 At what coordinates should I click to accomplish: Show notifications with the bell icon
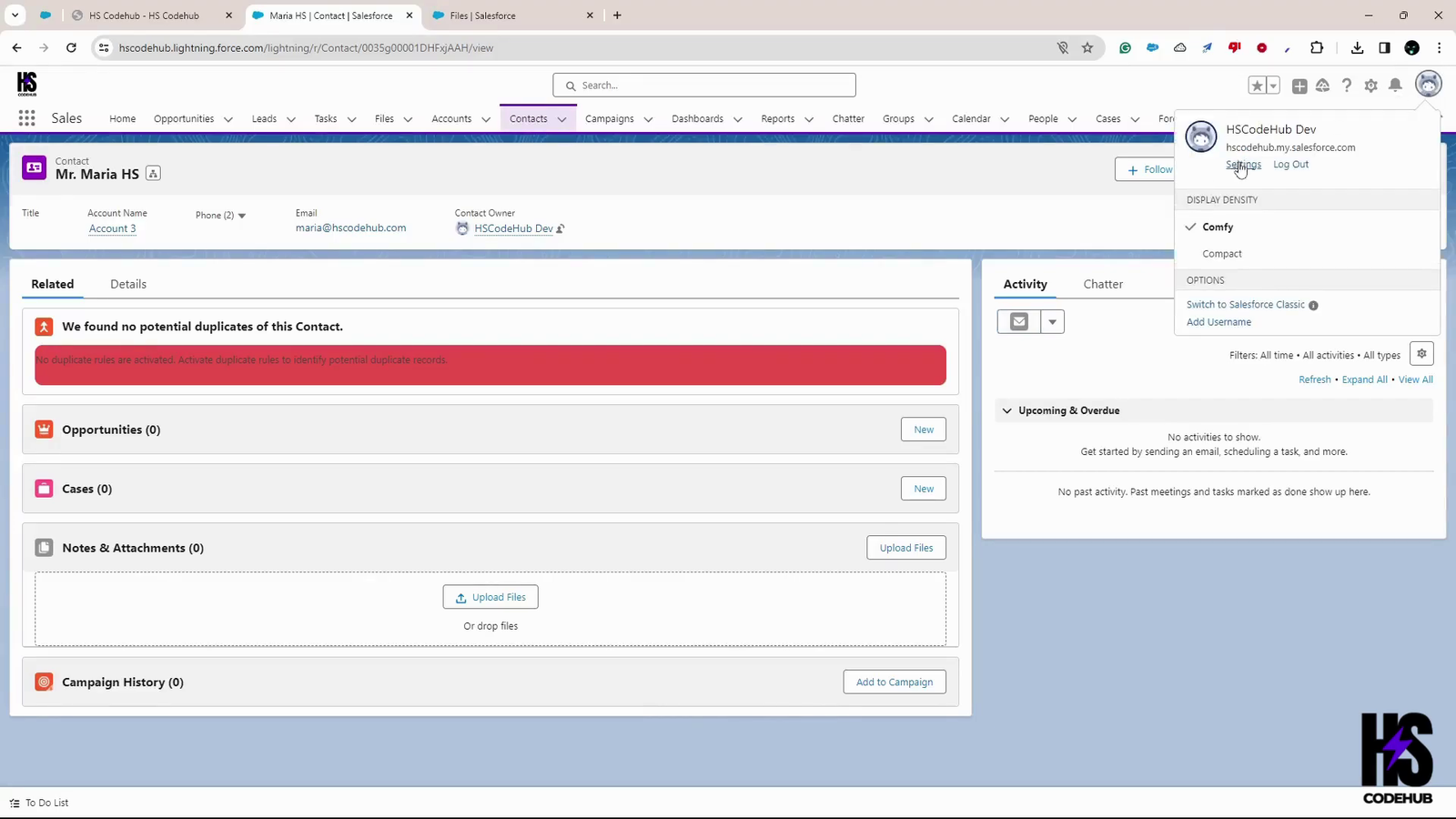point(1395,86)
